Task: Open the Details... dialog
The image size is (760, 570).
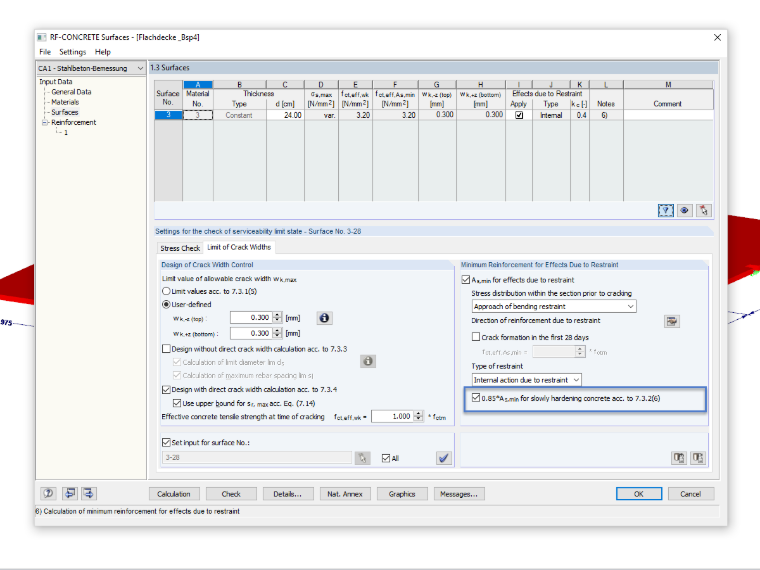Action: (x=287, y=494)
